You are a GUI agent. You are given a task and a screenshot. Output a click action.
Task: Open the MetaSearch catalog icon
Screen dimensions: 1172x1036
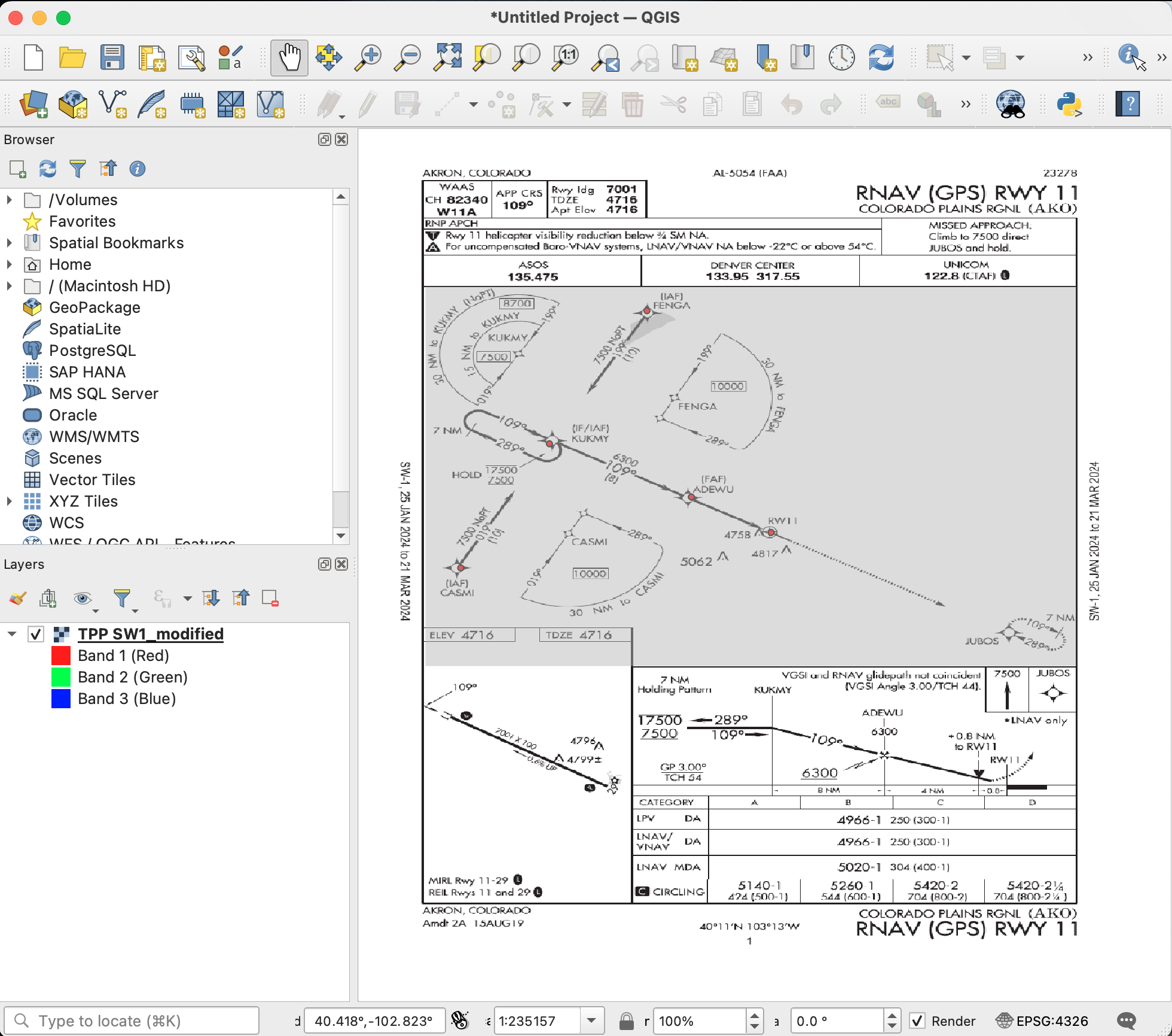[1011, 104]
